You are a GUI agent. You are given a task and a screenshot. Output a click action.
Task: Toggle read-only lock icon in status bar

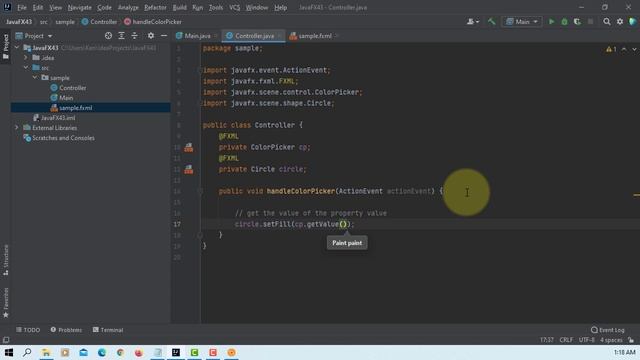(x=631, y=340)
